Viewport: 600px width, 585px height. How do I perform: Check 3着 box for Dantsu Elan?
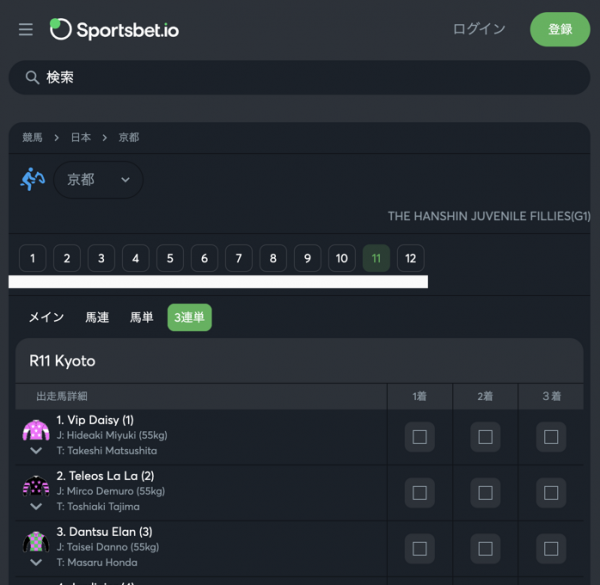coord(551,549)
